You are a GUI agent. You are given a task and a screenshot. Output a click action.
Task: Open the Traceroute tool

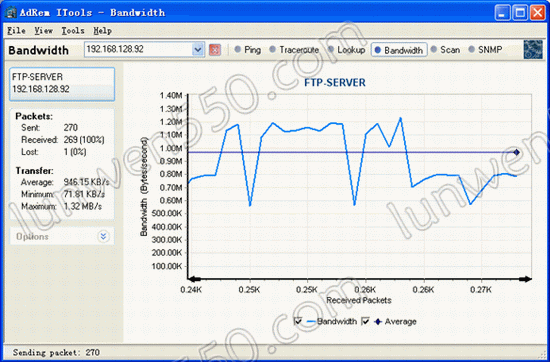coord(294,50)
